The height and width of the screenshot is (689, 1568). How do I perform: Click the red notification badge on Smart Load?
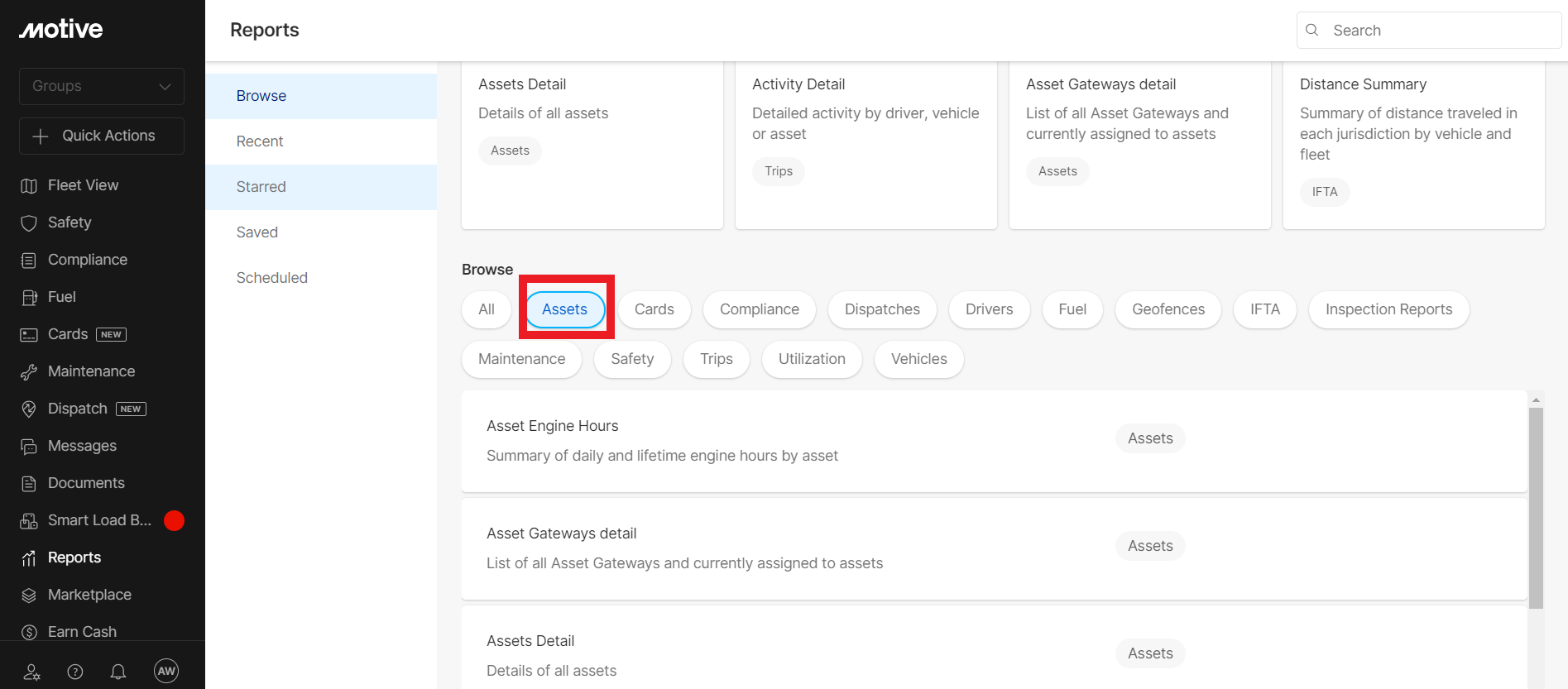coord(174,520)
